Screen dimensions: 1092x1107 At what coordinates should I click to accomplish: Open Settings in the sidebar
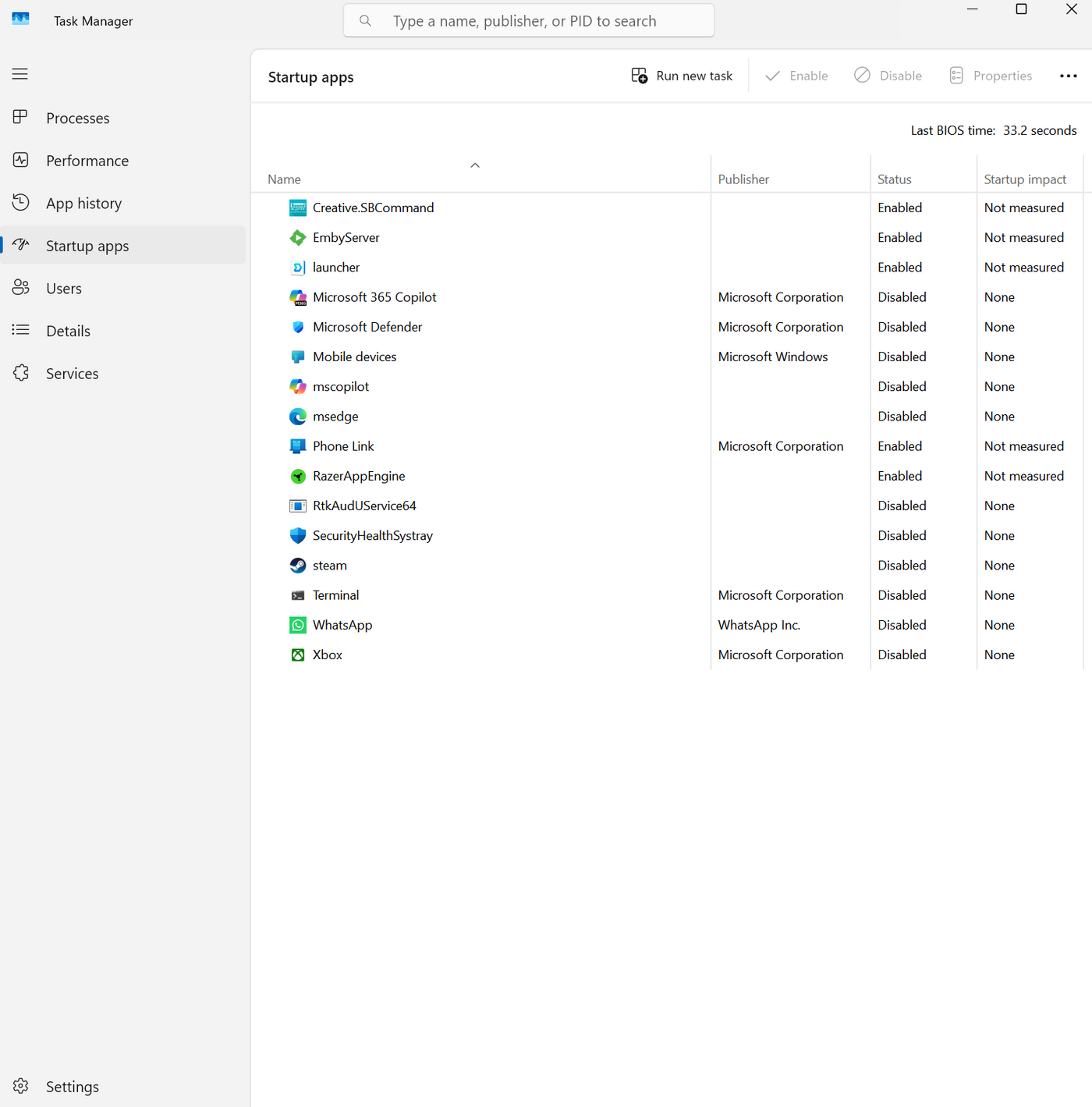click(123, 1087)
